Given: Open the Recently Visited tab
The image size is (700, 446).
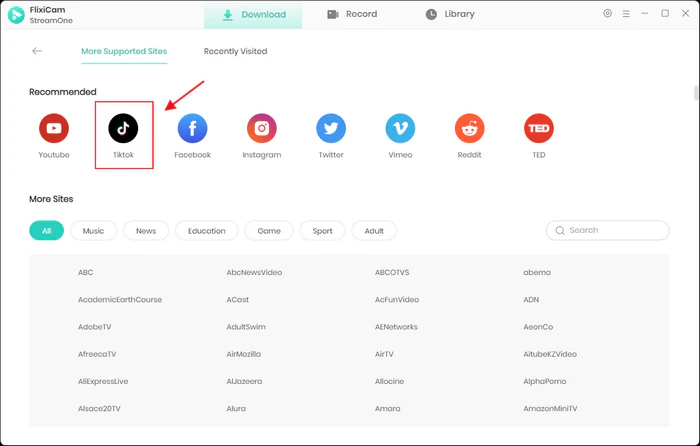Looking at the screenshot, I should 235,51.
